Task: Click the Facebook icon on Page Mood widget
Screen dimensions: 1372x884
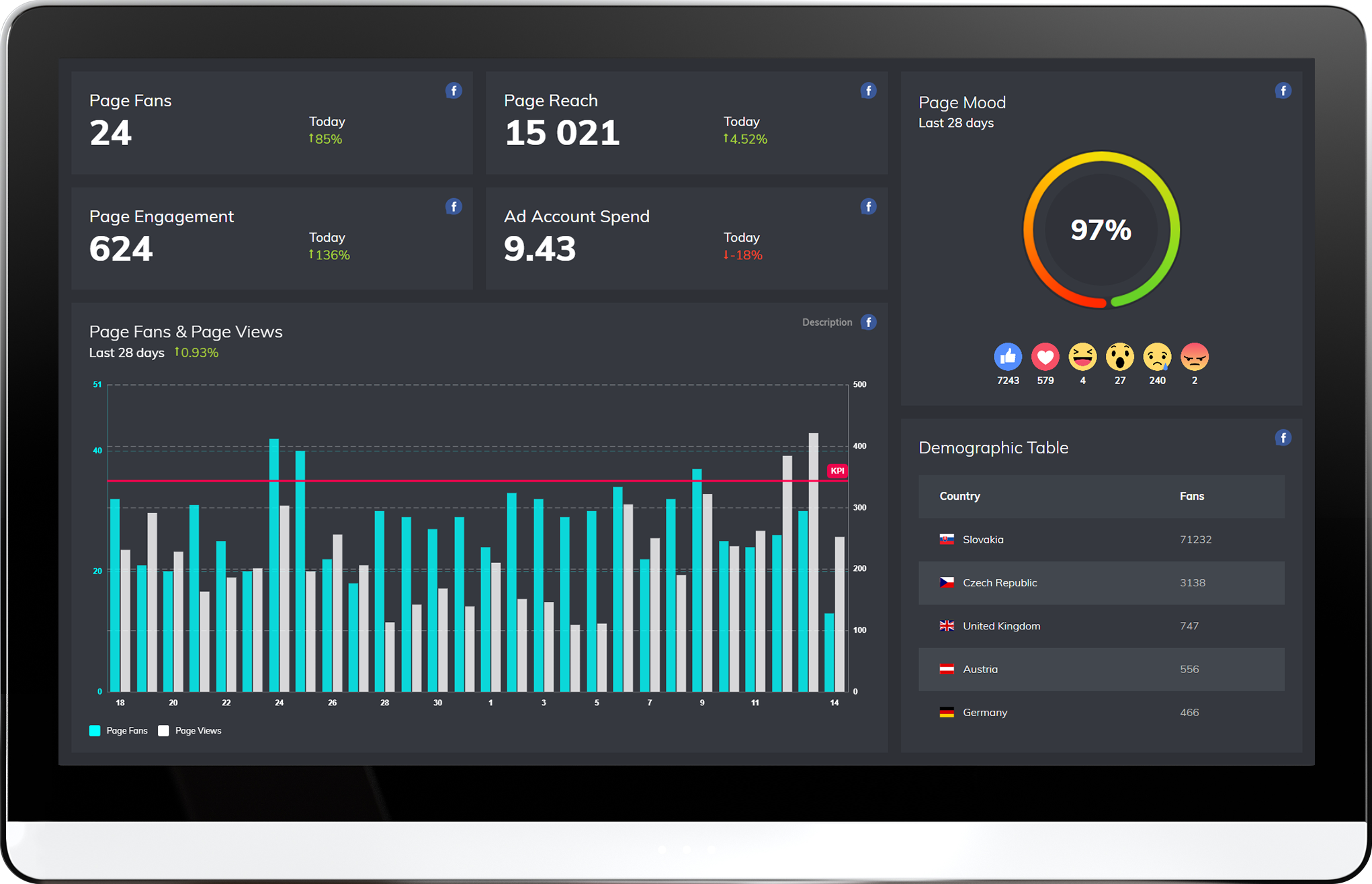Action: coord(1283,91)
